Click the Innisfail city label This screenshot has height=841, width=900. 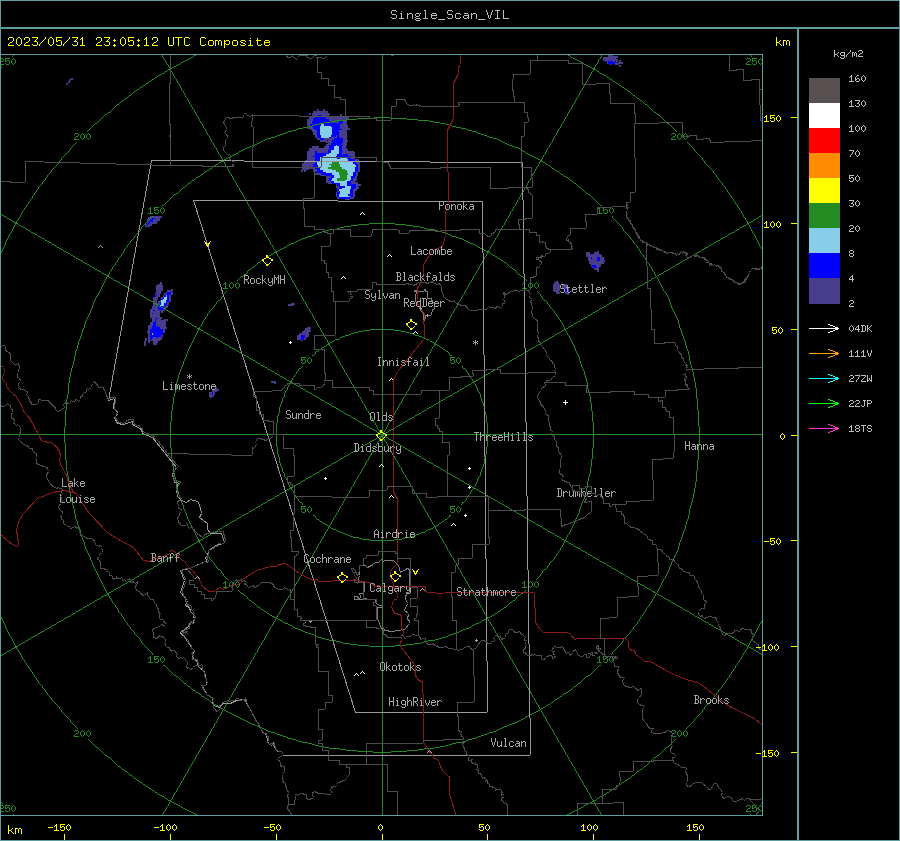[x=403, y=362]
